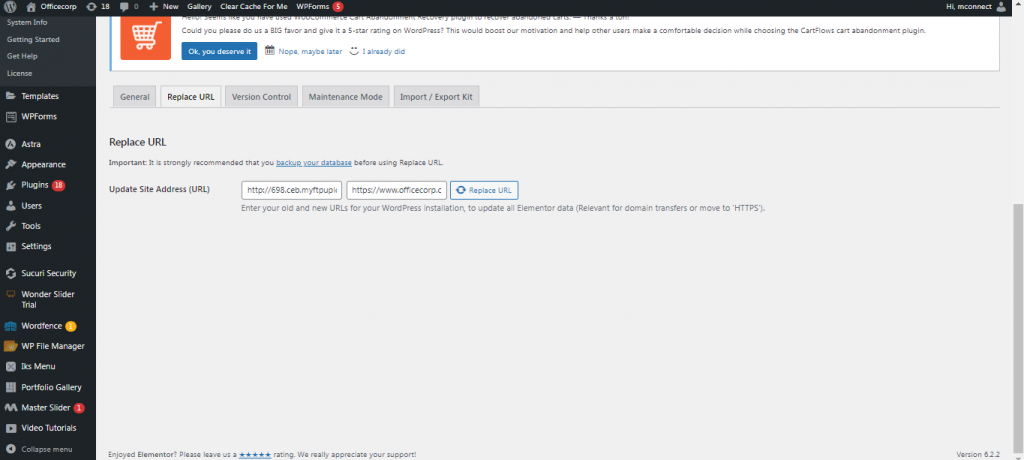This screenshot has height=460, width=1024.
Task: Switch to the General tab
Action: tap(134, 97)
